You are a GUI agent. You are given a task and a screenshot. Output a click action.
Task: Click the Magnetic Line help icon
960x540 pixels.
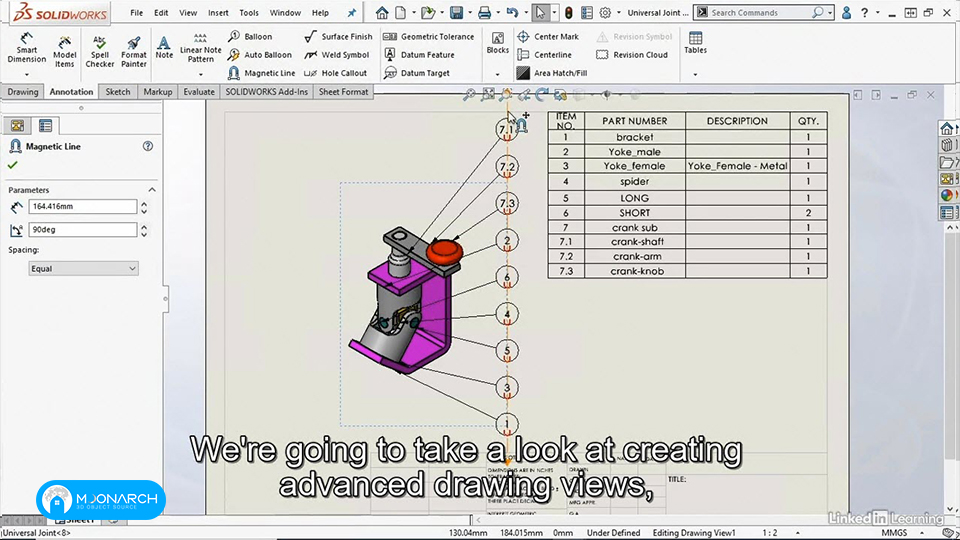[148, 146]
